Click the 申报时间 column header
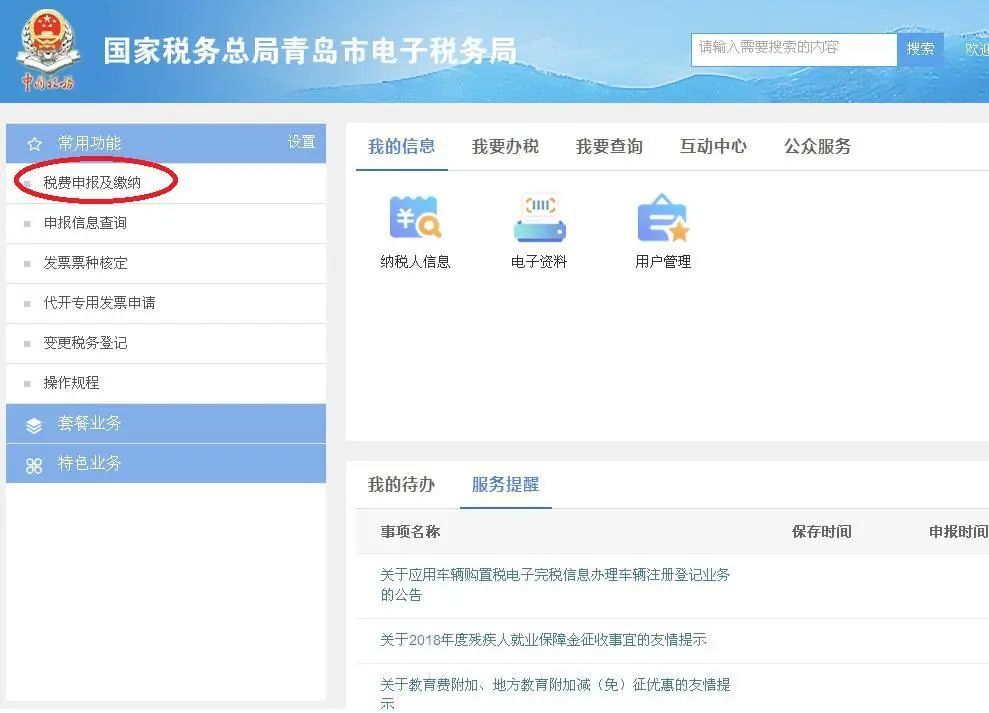 point(958,532)
